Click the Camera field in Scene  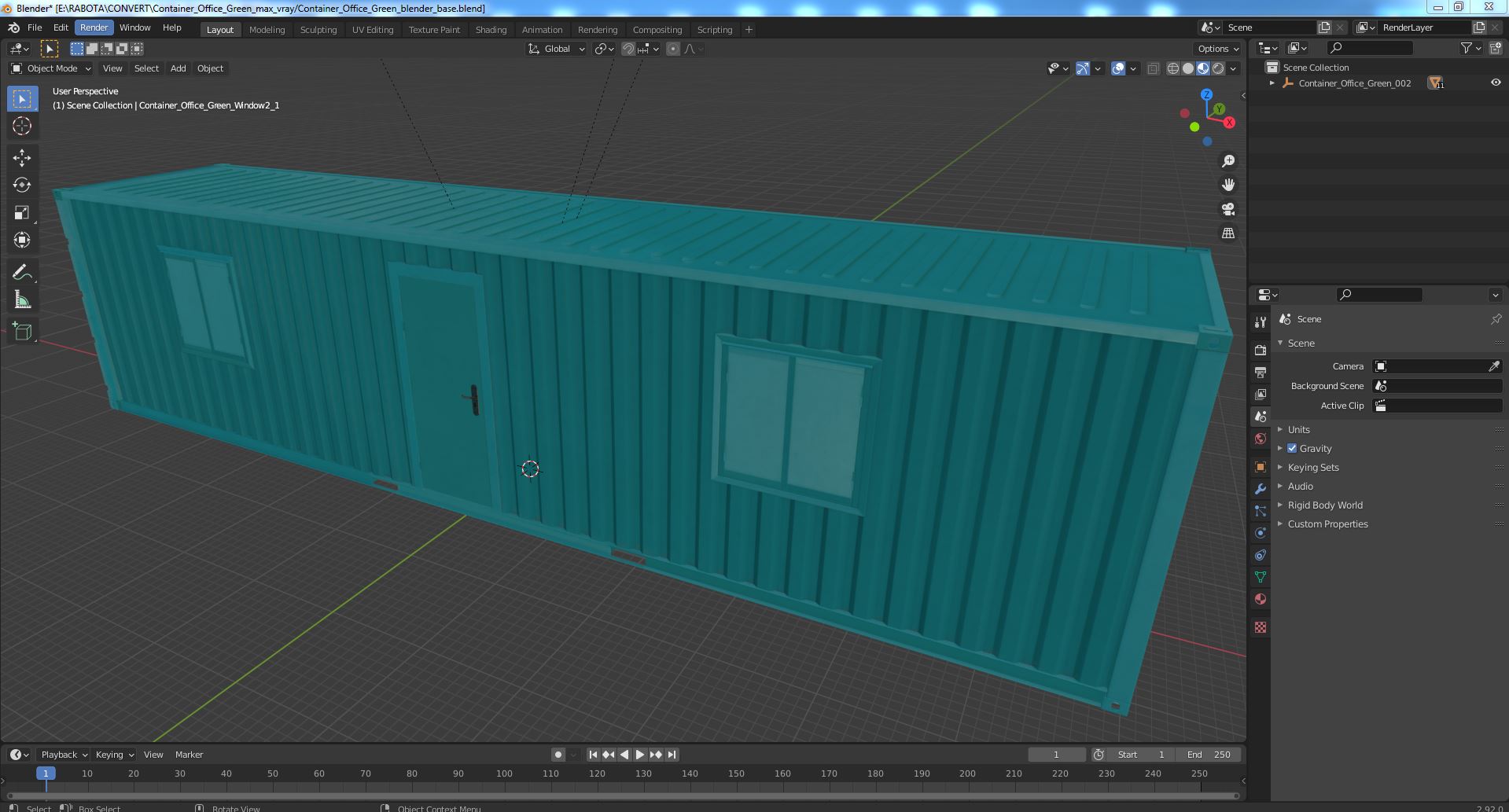[x=1437, y=366]
